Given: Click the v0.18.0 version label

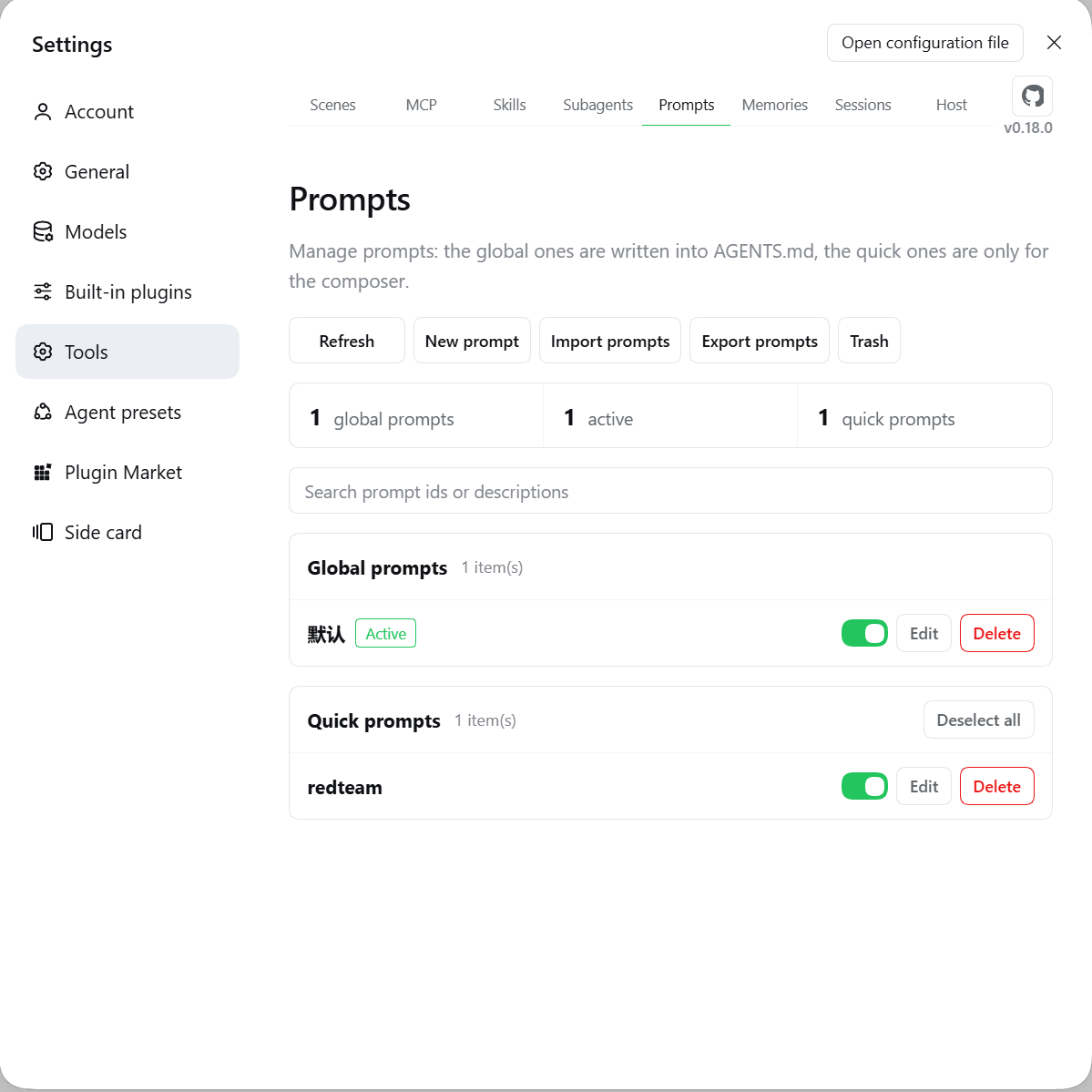Looking at the screenshot, I should click(x=1028, y=128).
